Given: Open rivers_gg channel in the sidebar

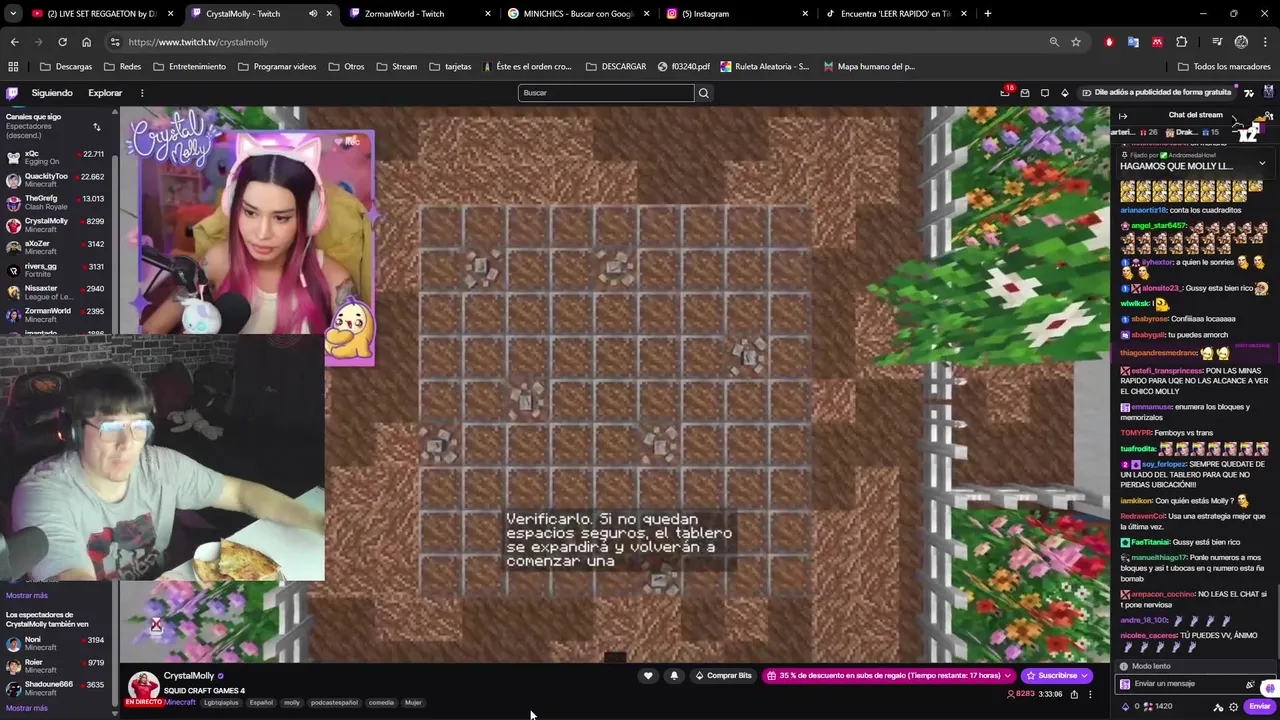Looking at the screenshot, I should pos(55,270).
